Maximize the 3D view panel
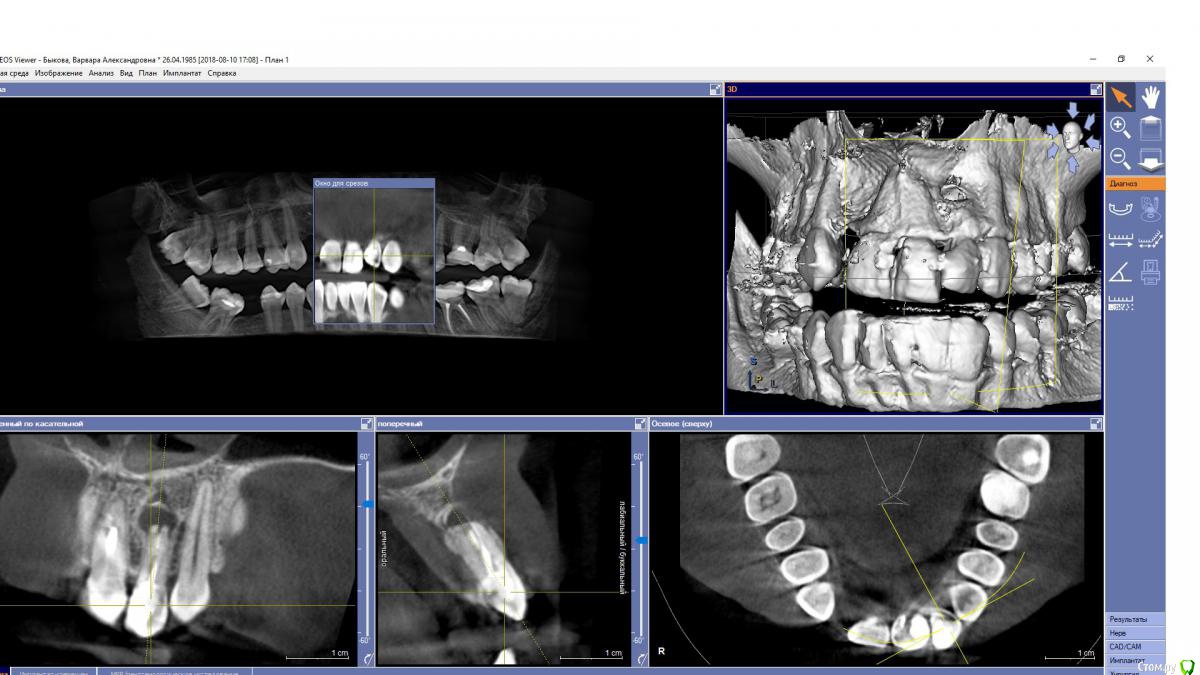The image size is (1200, 675). coord(1096,89)
